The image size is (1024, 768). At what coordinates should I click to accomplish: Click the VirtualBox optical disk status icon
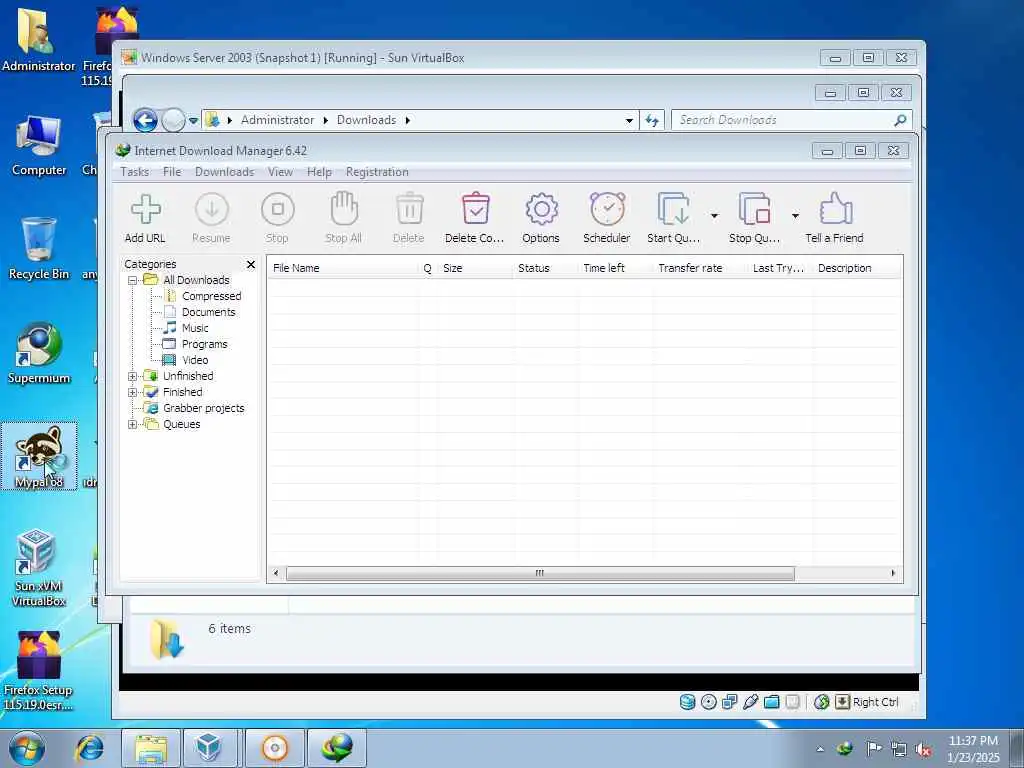(709, 702)
